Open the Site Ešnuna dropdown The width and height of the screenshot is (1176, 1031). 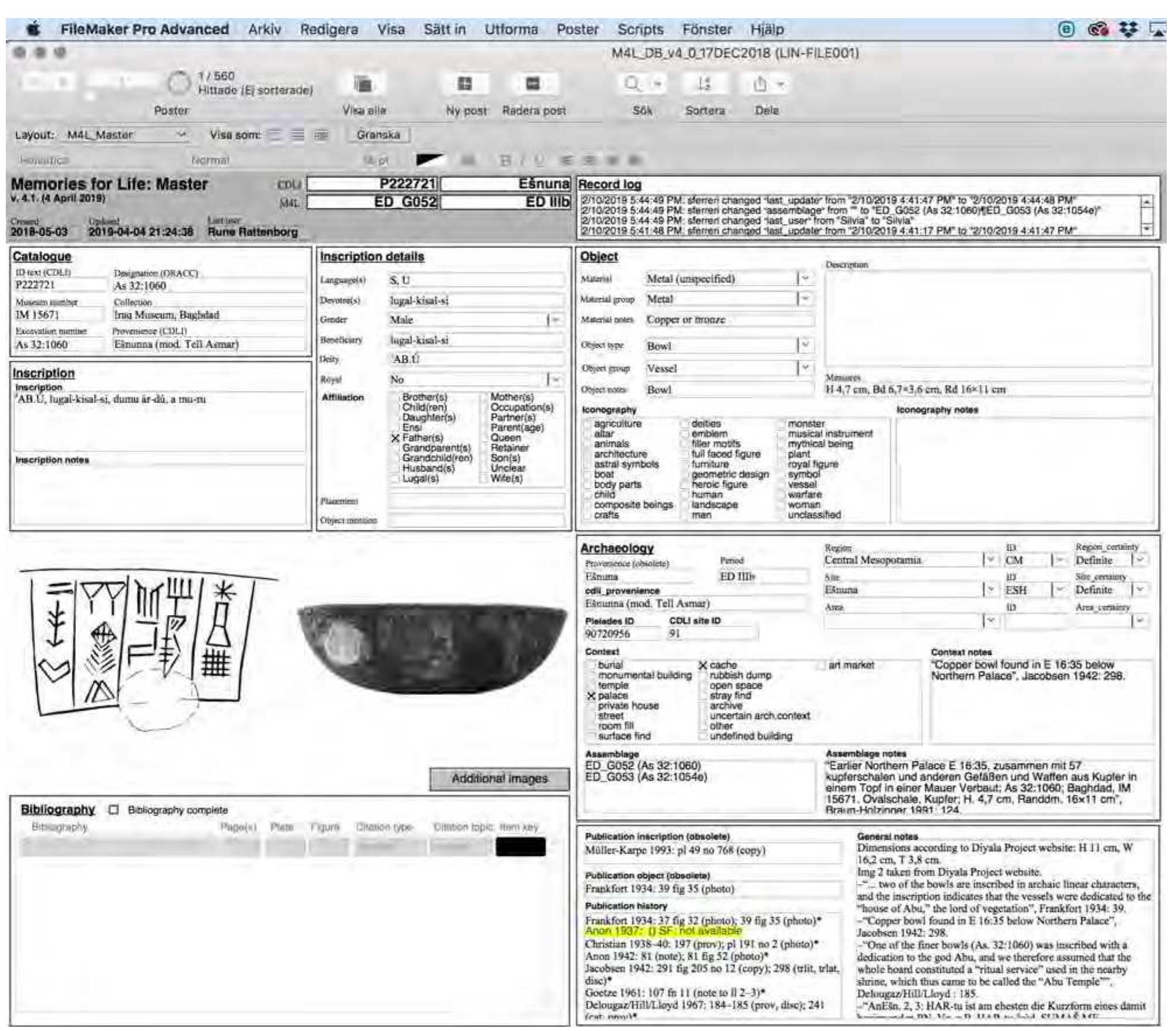tap(990, 589)
